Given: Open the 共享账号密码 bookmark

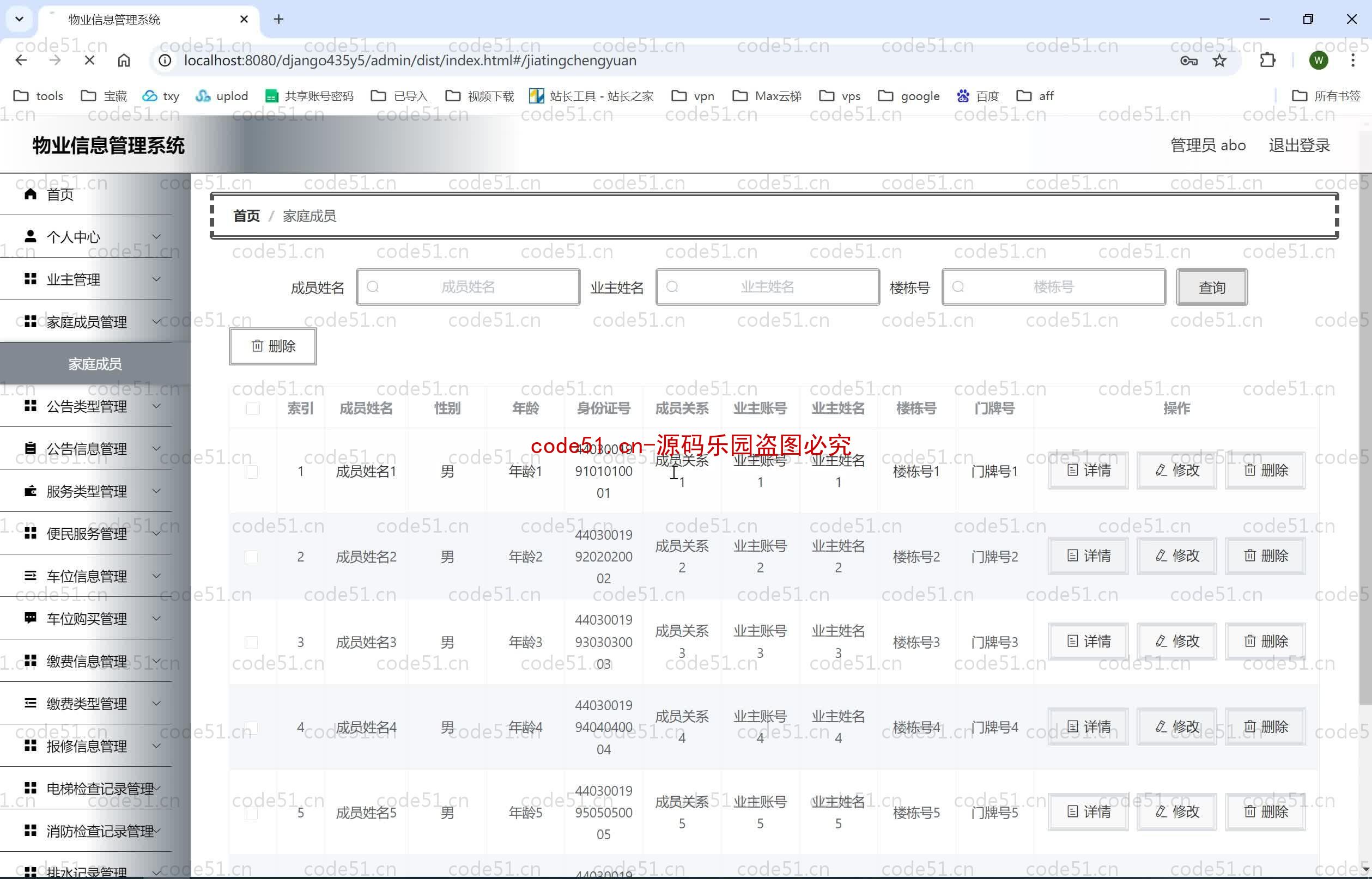Looking at the screenshot, I should point(309,96).
